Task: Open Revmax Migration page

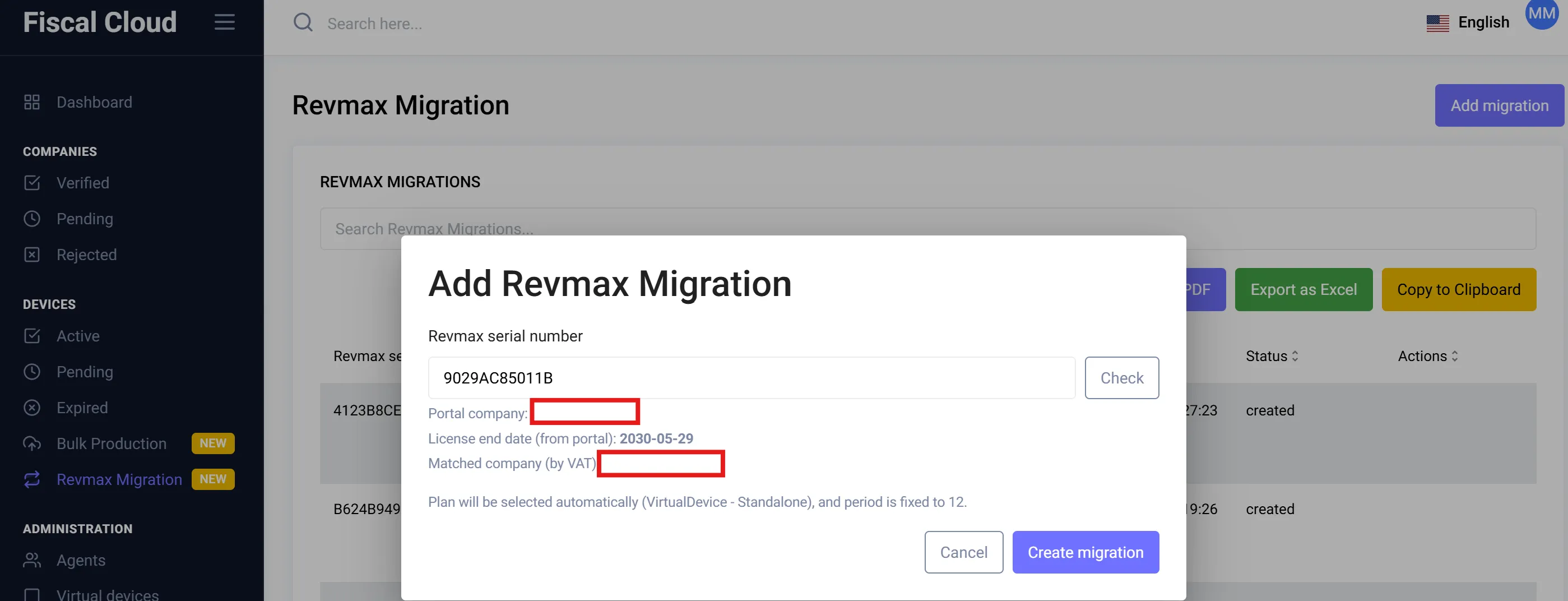Action: click(119, 479)
